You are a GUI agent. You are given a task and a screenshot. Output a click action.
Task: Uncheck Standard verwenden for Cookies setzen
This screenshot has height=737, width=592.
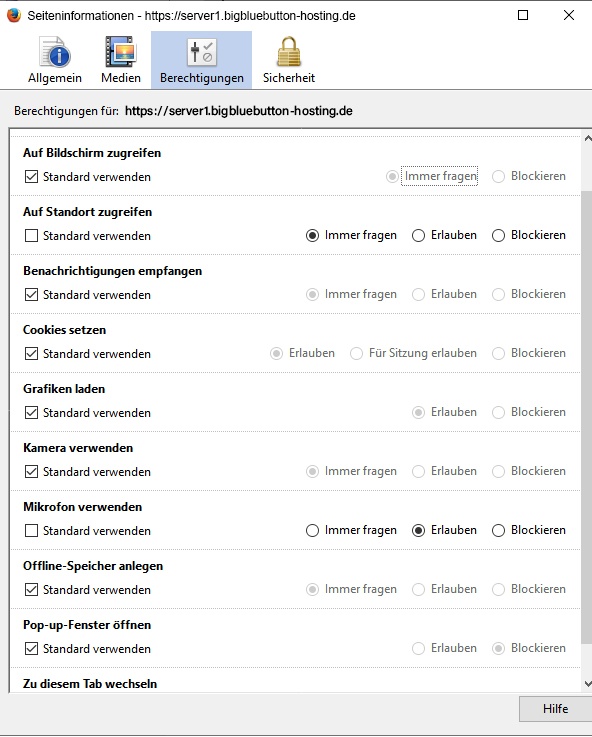pos(31,353)
